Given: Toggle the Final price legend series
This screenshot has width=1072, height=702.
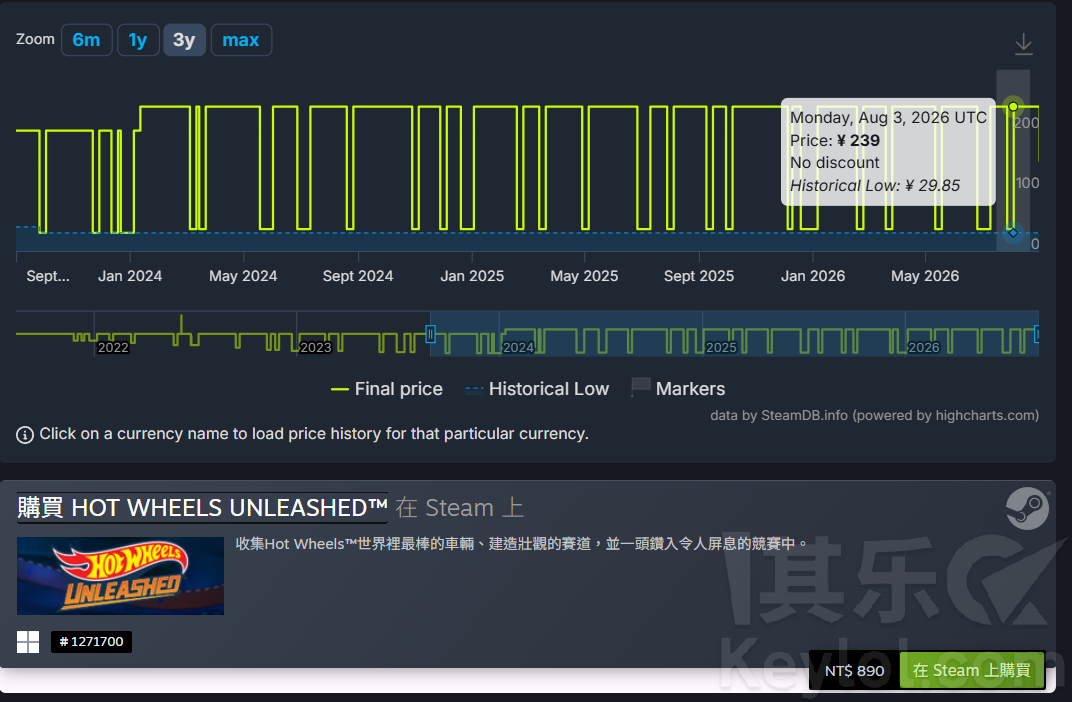Looking at the screenshot, I should click(x=387, y=389).
